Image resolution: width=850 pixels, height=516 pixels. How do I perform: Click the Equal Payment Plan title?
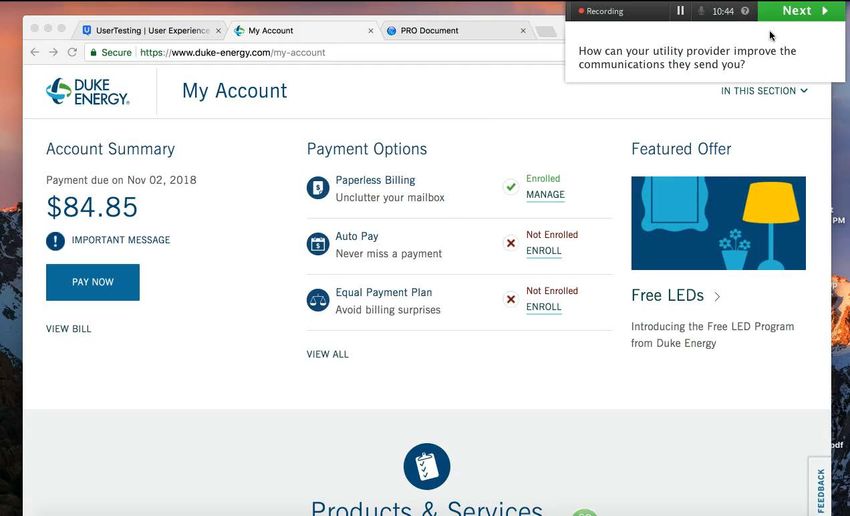tap(384, 293)
